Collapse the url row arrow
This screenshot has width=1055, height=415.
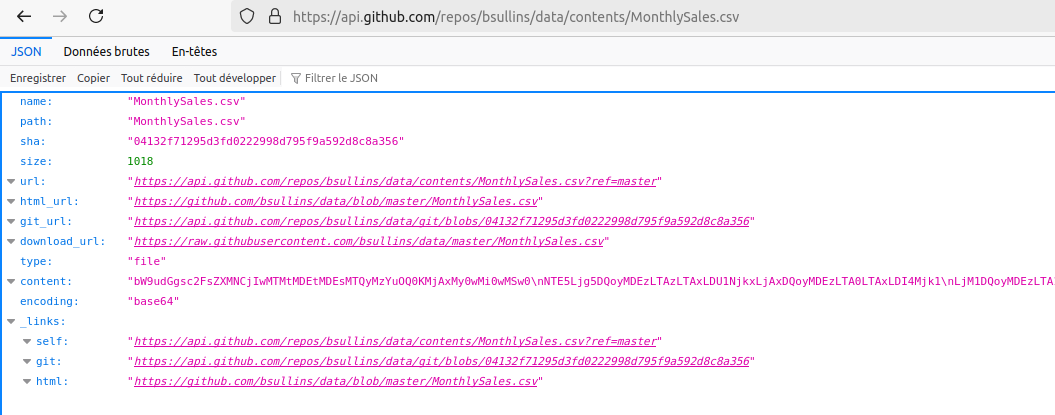(x=11, y=181)
